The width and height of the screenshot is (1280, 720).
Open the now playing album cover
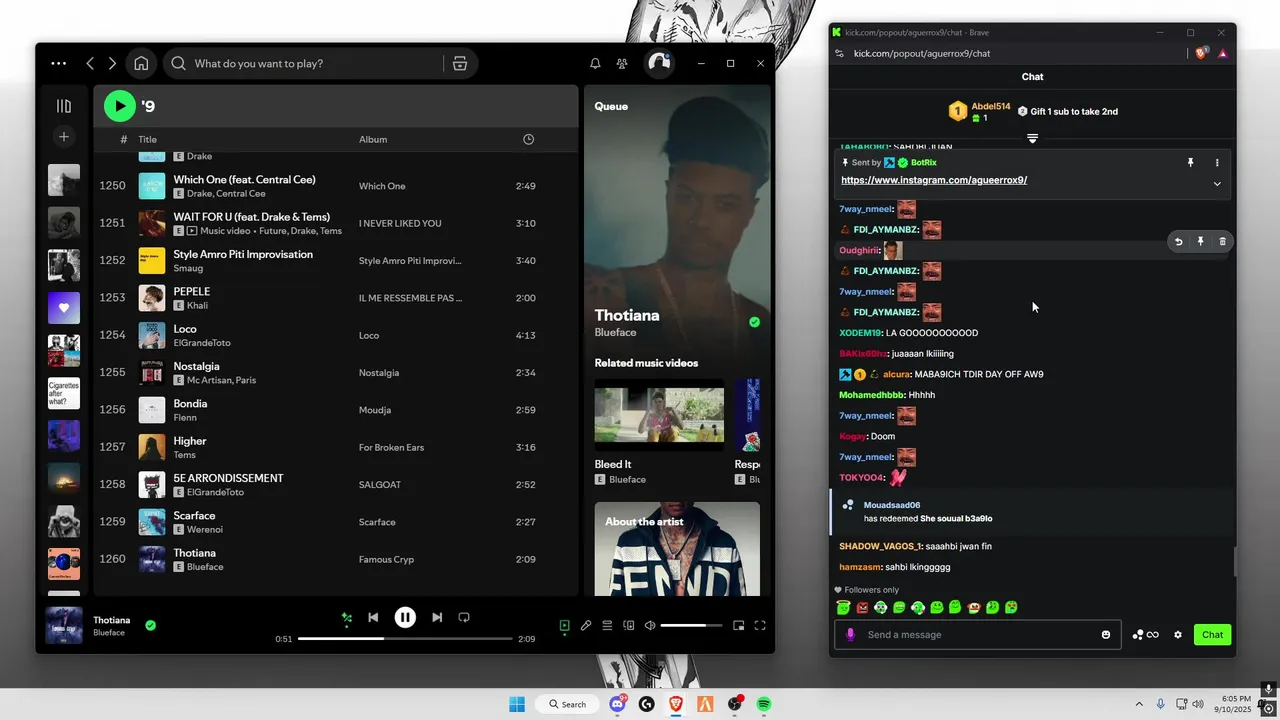[64, 626]
